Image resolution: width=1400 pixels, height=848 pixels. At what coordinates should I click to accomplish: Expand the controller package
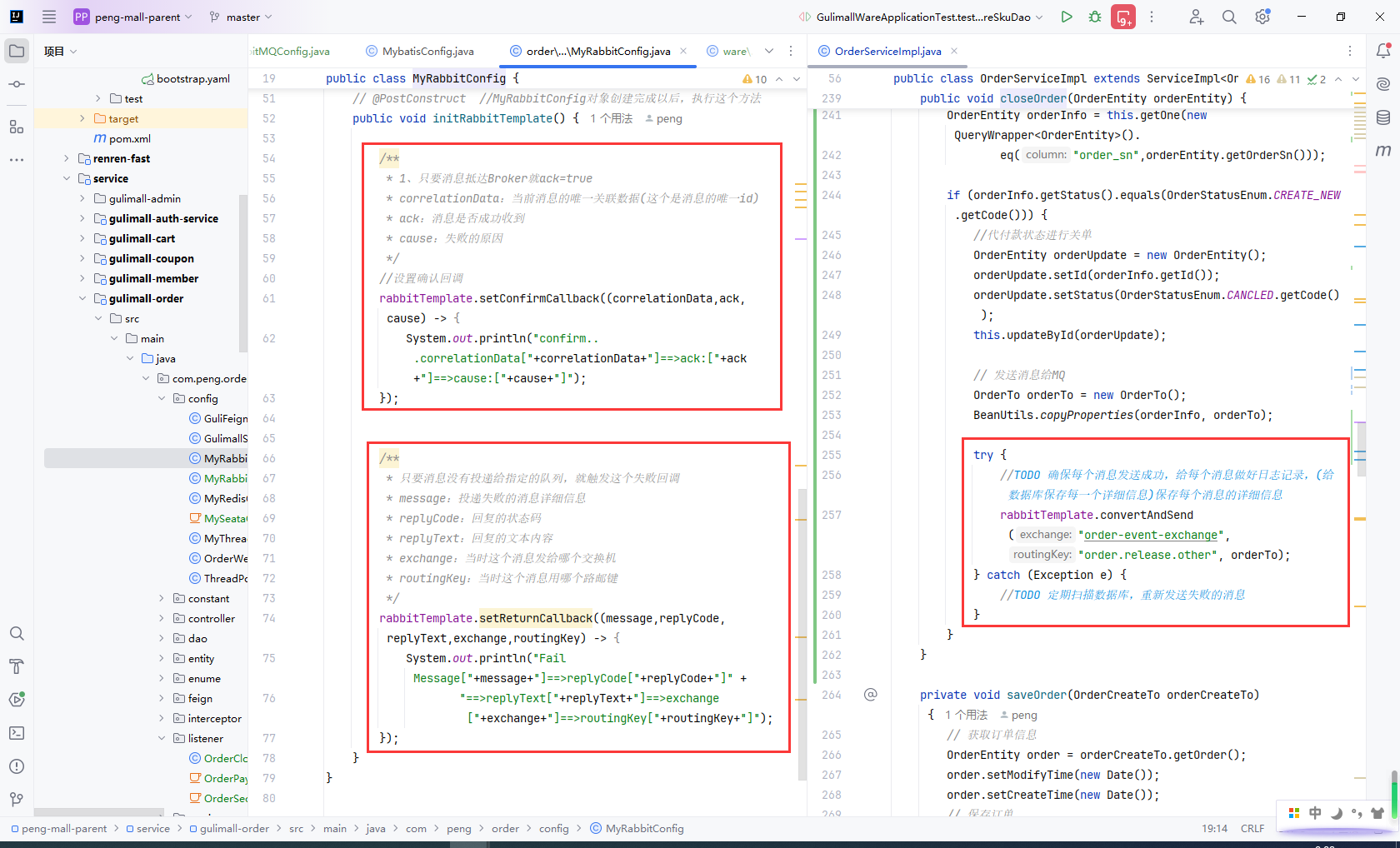(x=162, y=618)
